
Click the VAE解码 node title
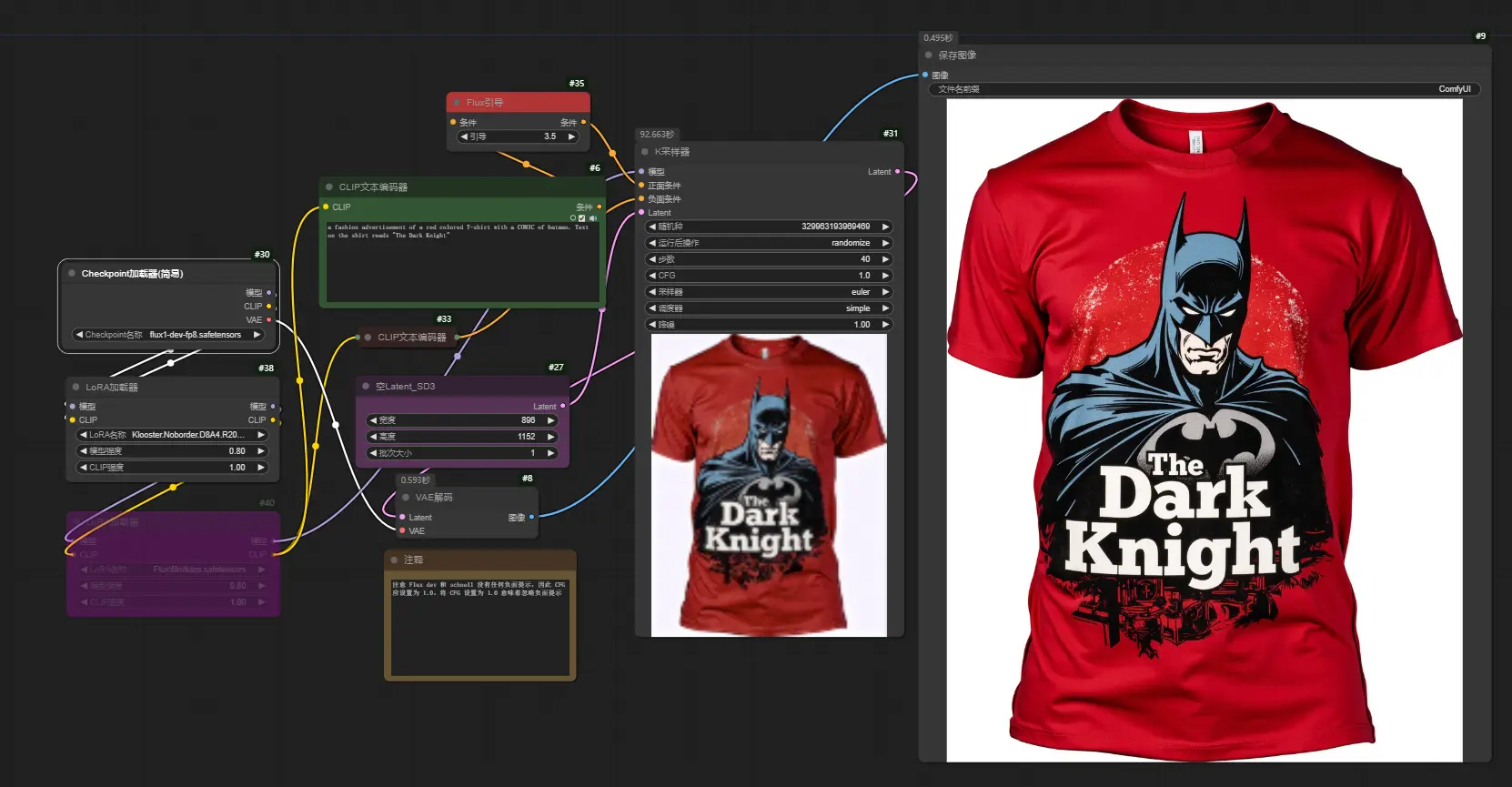pos(434,498)
